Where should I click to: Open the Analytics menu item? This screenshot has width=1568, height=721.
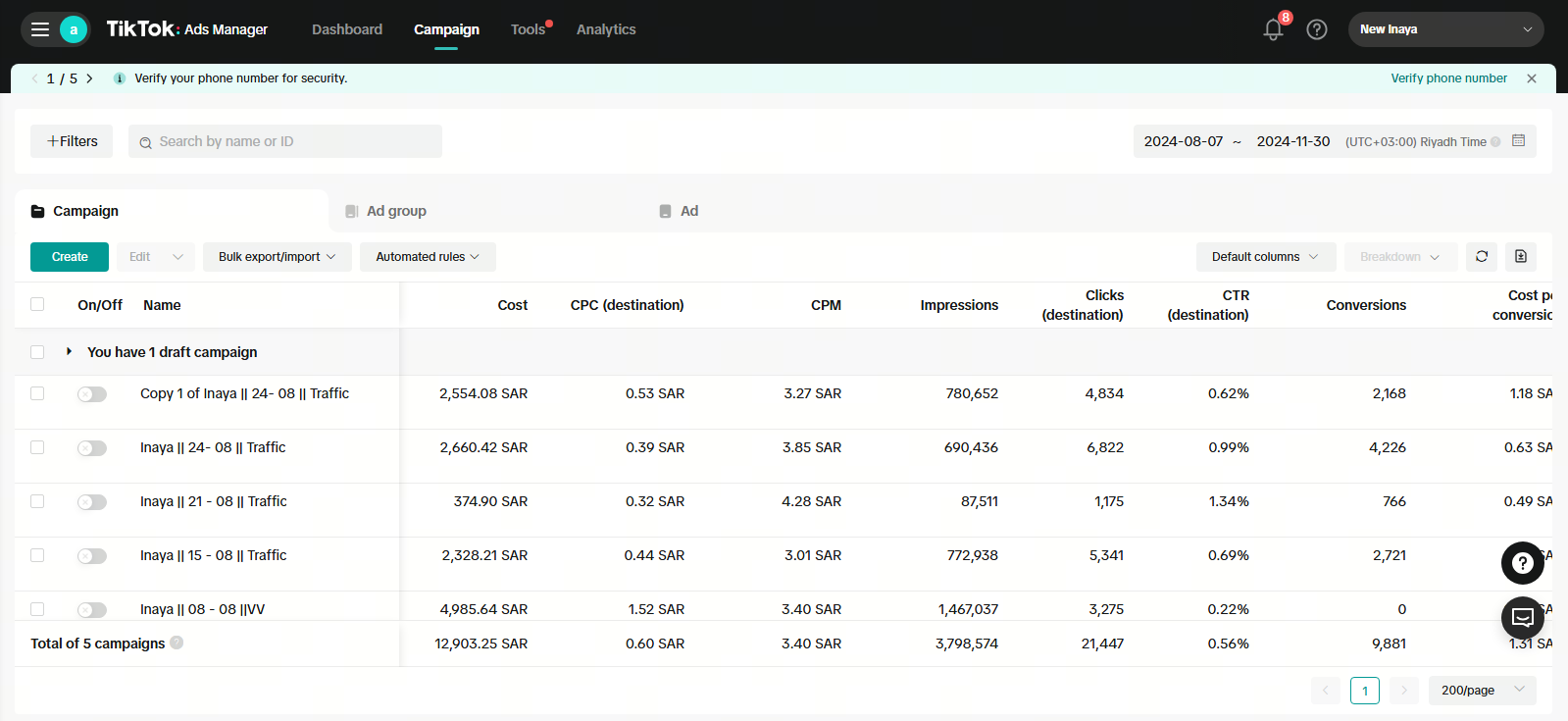click(x=606, y=29)
